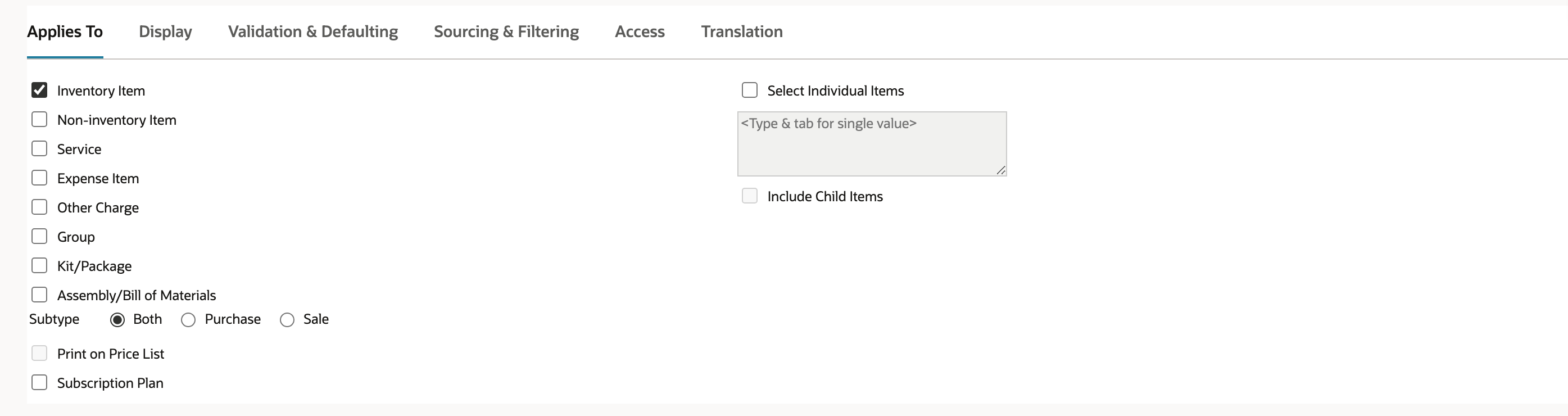Uncheck the Inventory Item checkbox

tap(39, 90)
